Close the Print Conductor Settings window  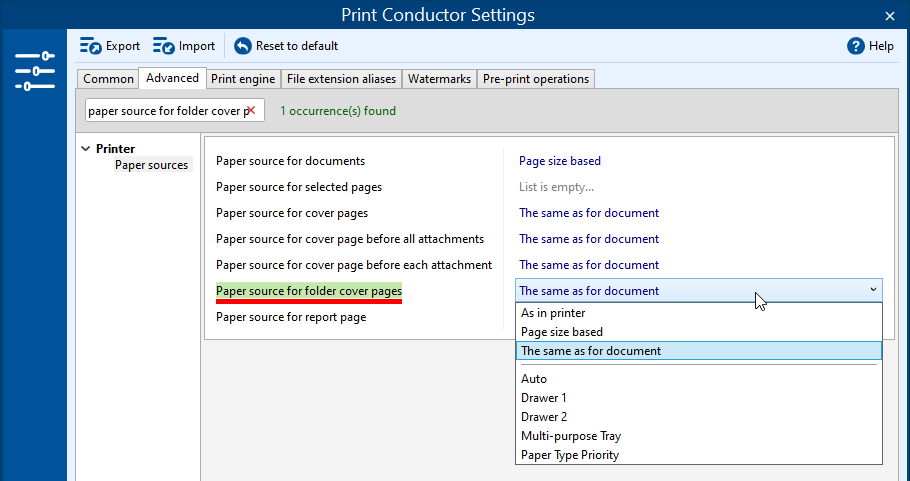(890, 15)
